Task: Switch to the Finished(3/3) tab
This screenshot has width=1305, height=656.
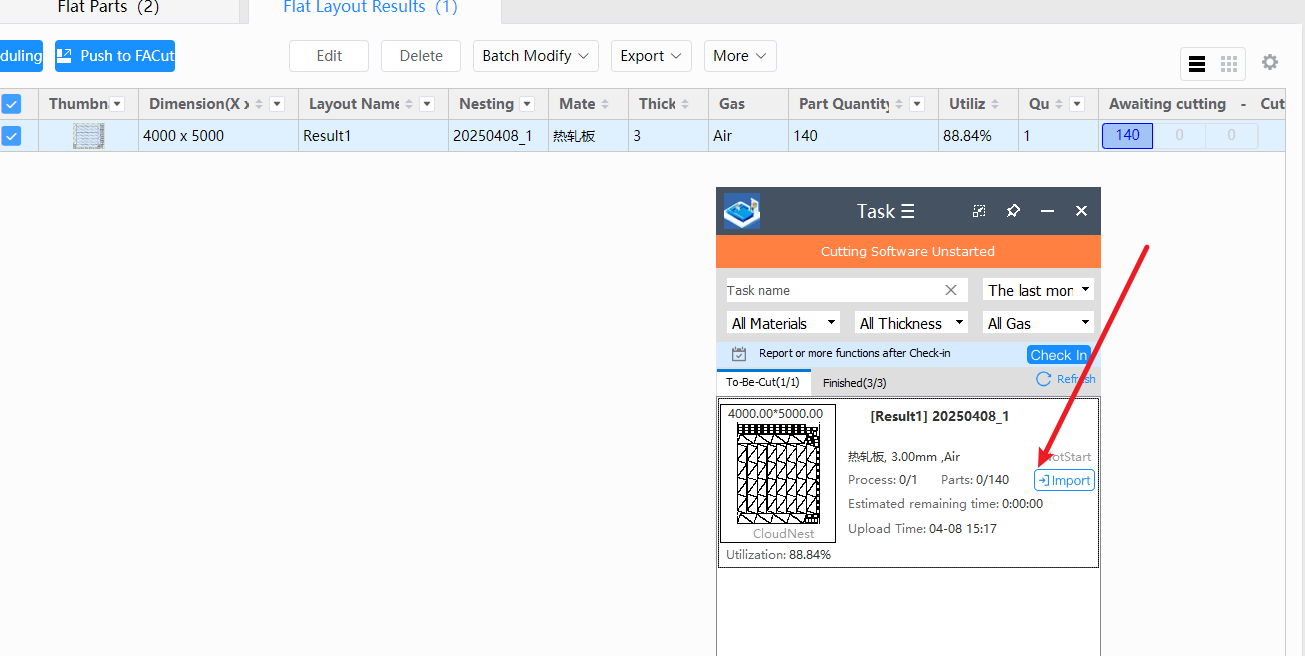Action: tap(854, 382)
